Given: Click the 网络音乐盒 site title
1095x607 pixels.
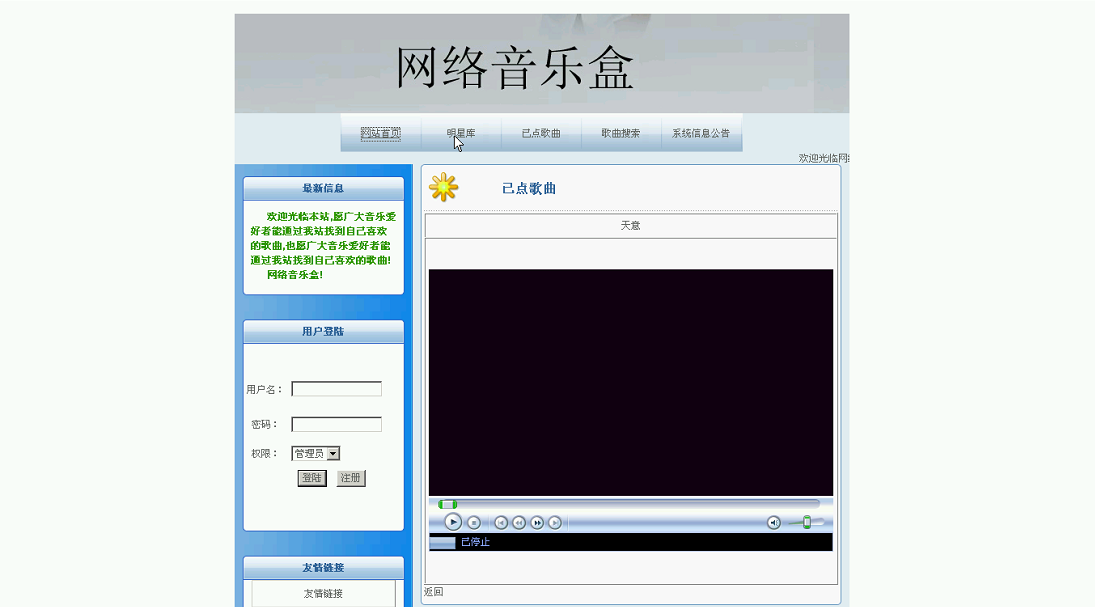Looking at the screenshot, I should tap(515, 68).
